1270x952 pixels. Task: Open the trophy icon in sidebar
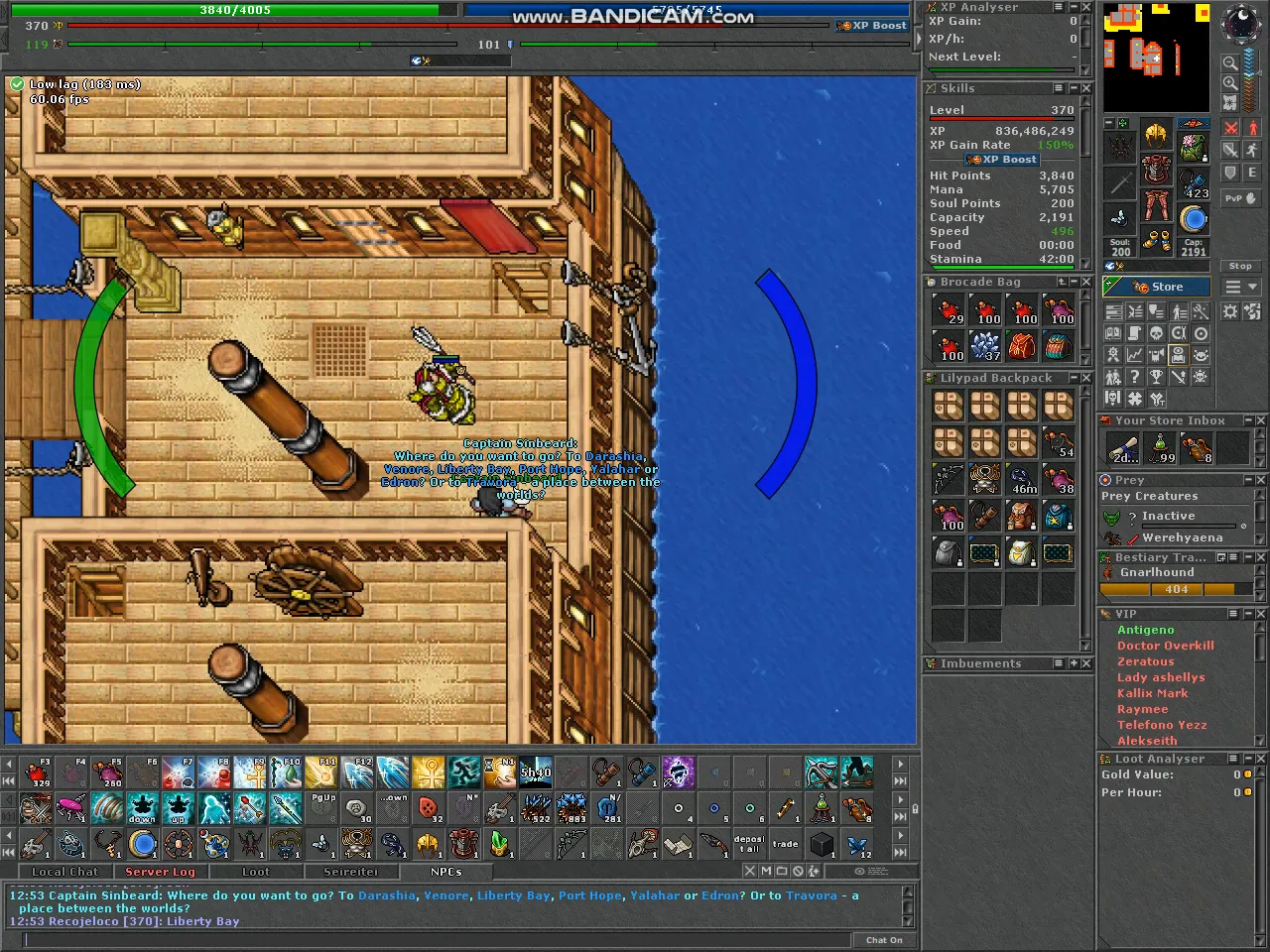pos(1157,376)
